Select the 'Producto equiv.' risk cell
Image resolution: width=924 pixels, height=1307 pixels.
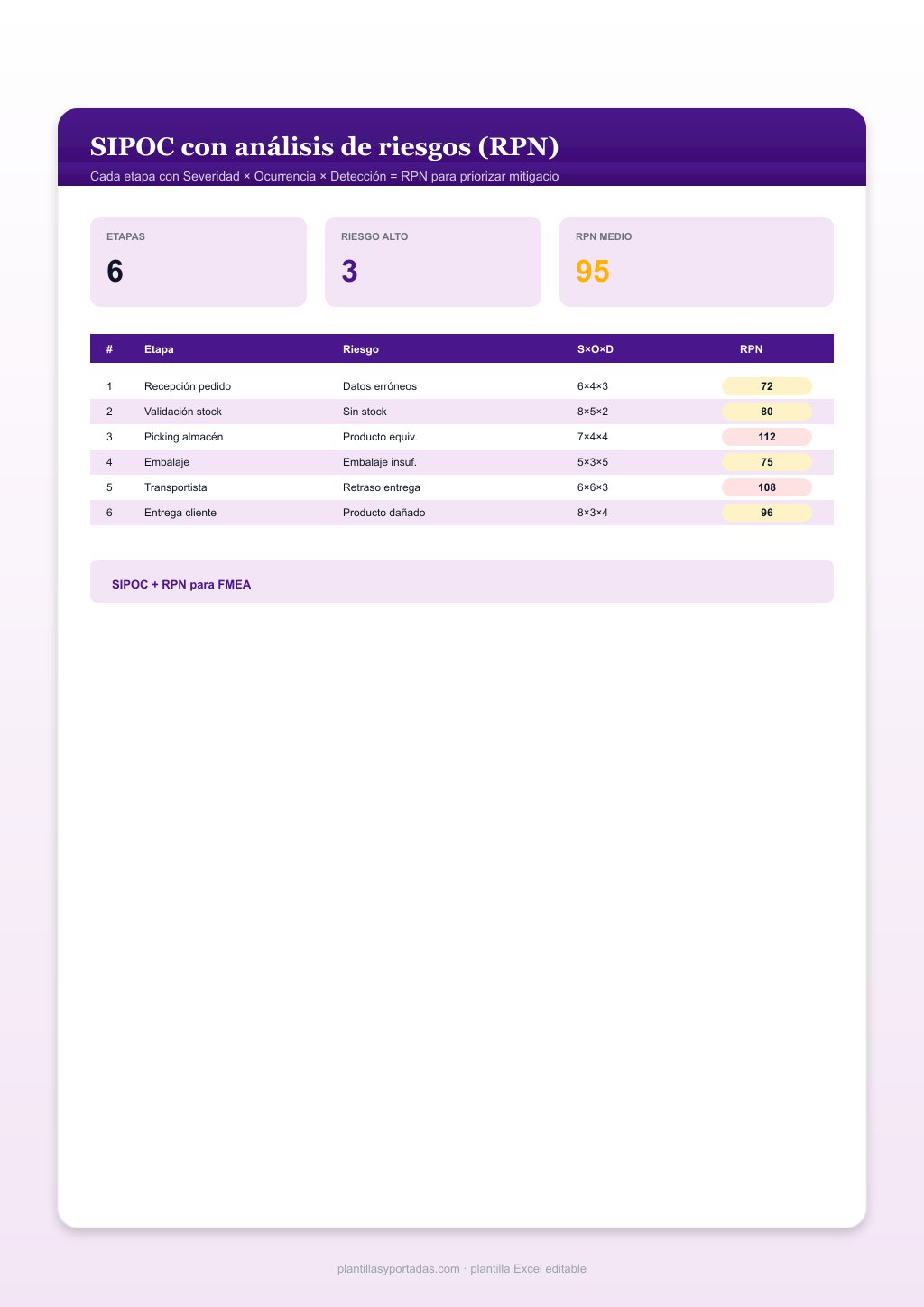pyautogui.click(x=380, y=437)
